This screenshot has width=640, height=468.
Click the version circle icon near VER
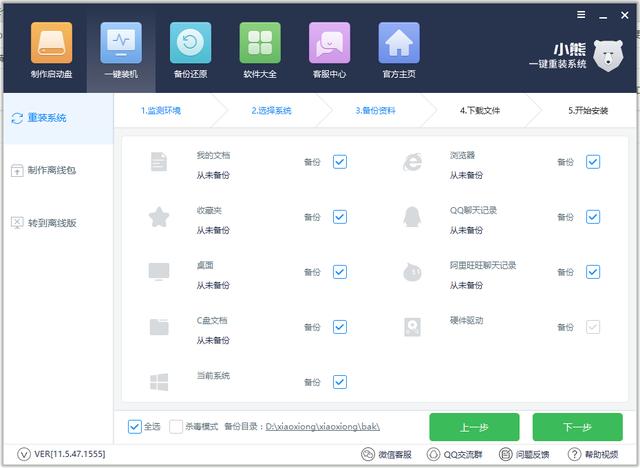coord(24,454)
